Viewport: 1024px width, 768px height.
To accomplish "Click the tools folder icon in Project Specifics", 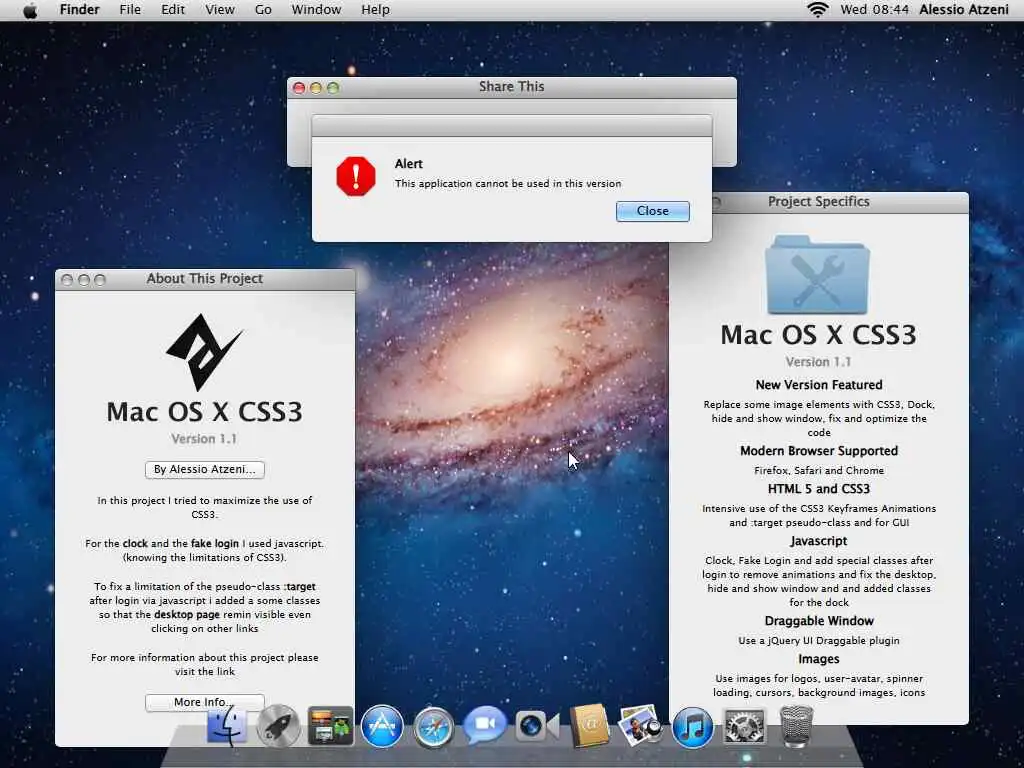I will [x=818, y=275].
